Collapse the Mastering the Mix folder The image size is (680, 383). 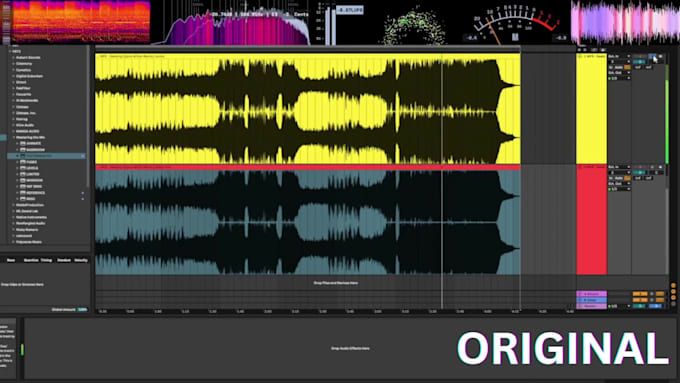pyautogui.click(x=14, y=137)
